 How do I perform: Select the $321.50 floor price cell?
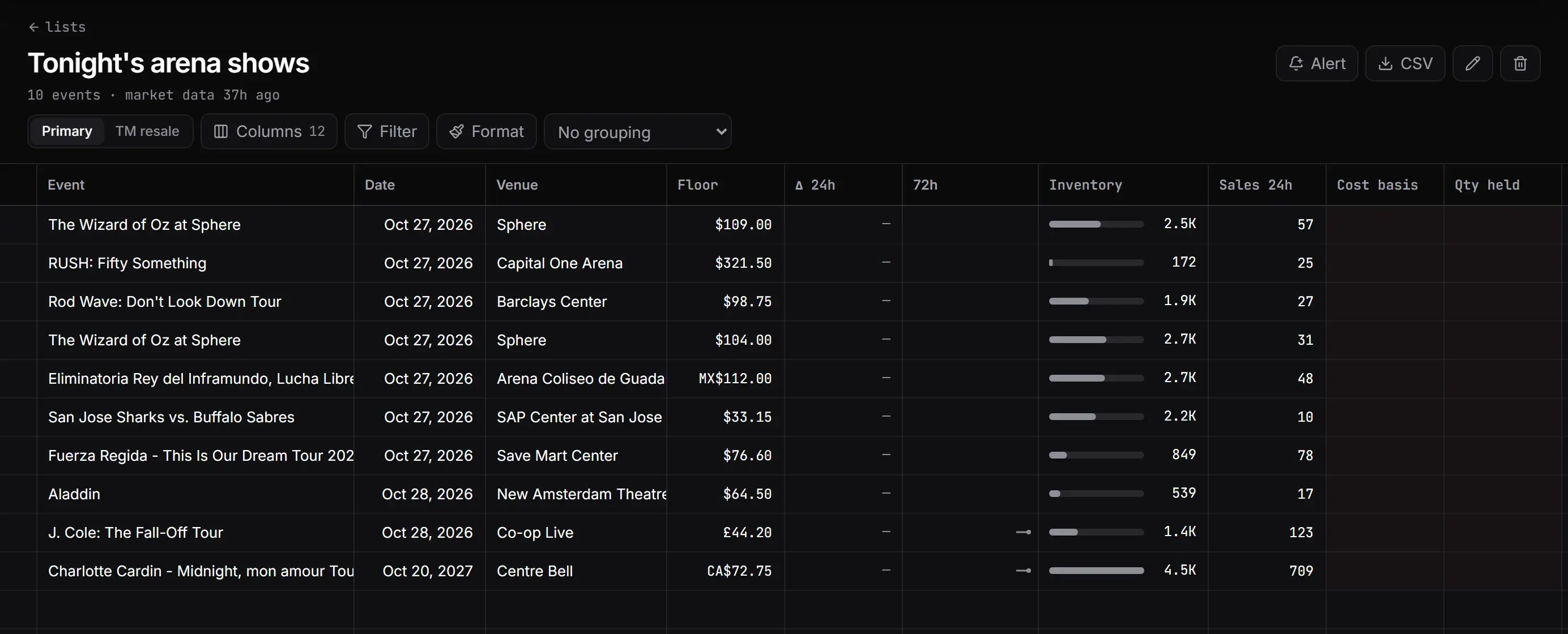point(726,263)
